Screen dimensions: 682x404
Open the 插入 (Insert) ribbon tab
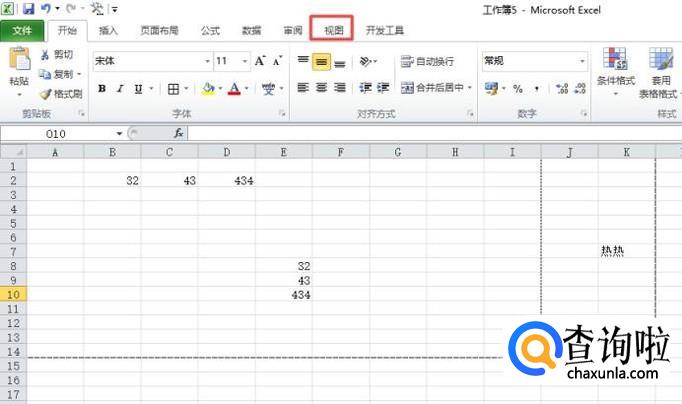(x=108, y=31)
